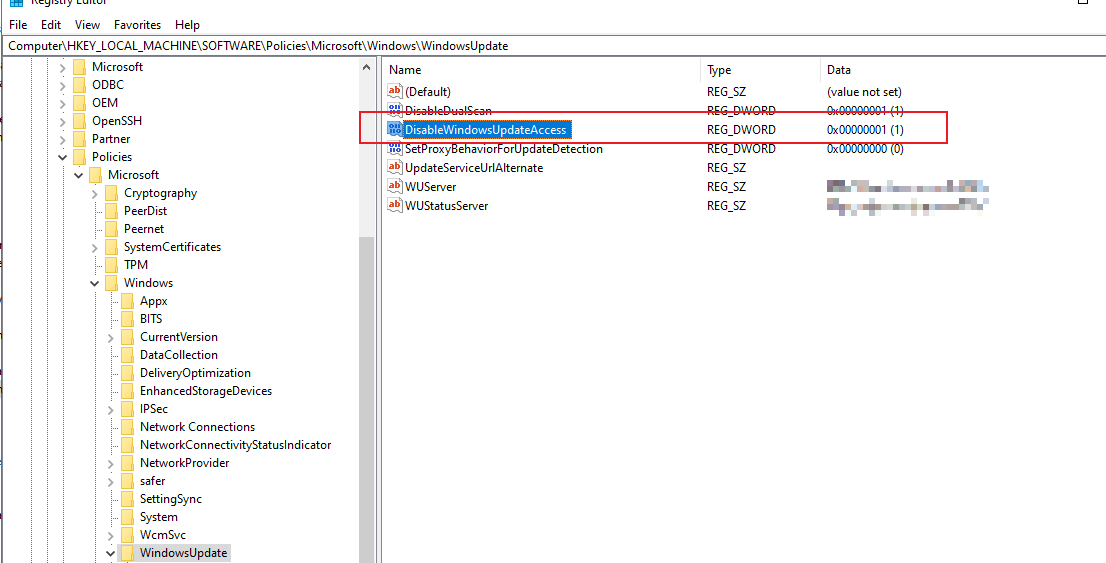Sort values by the Type column header

(x=760, y=70)
